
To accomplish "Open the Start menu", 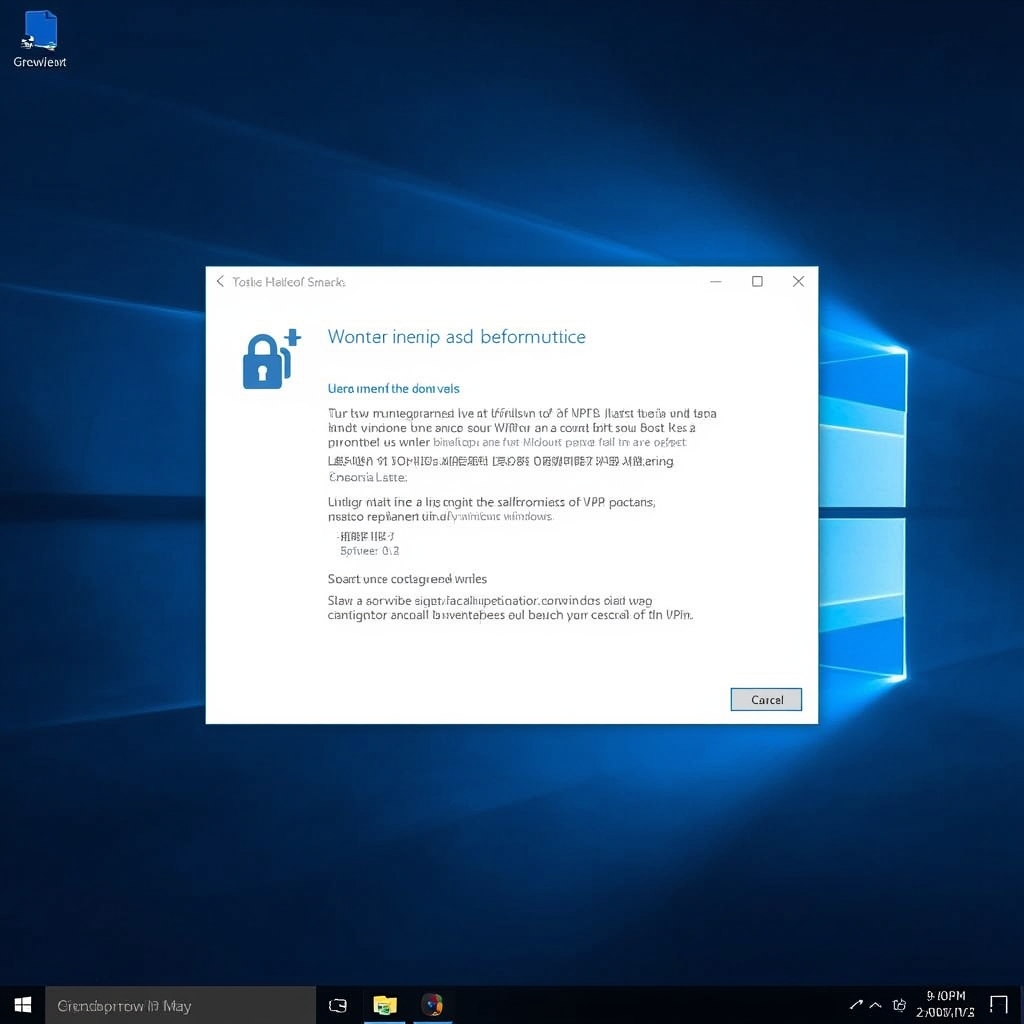I will 21,1004.
